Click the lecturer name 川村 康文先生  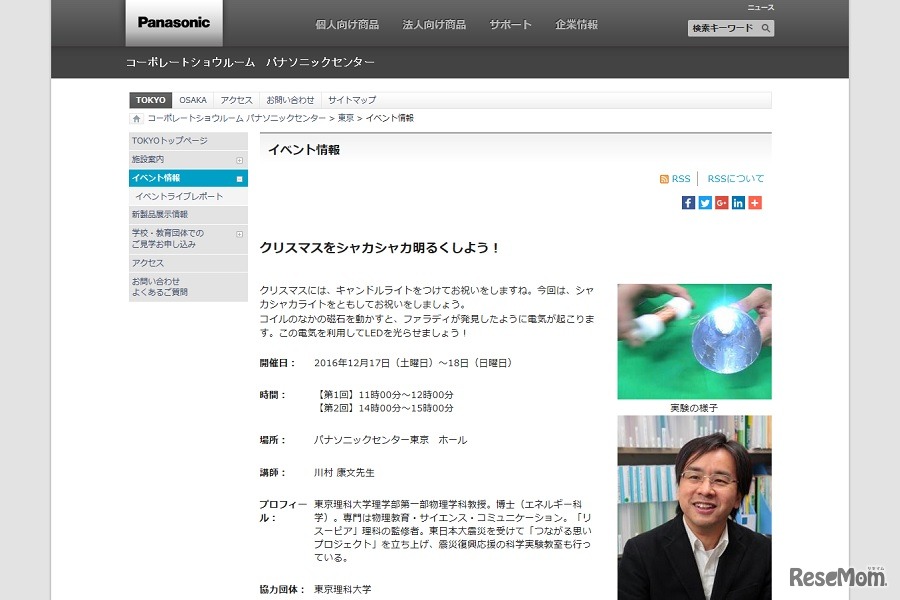(344, 473)
